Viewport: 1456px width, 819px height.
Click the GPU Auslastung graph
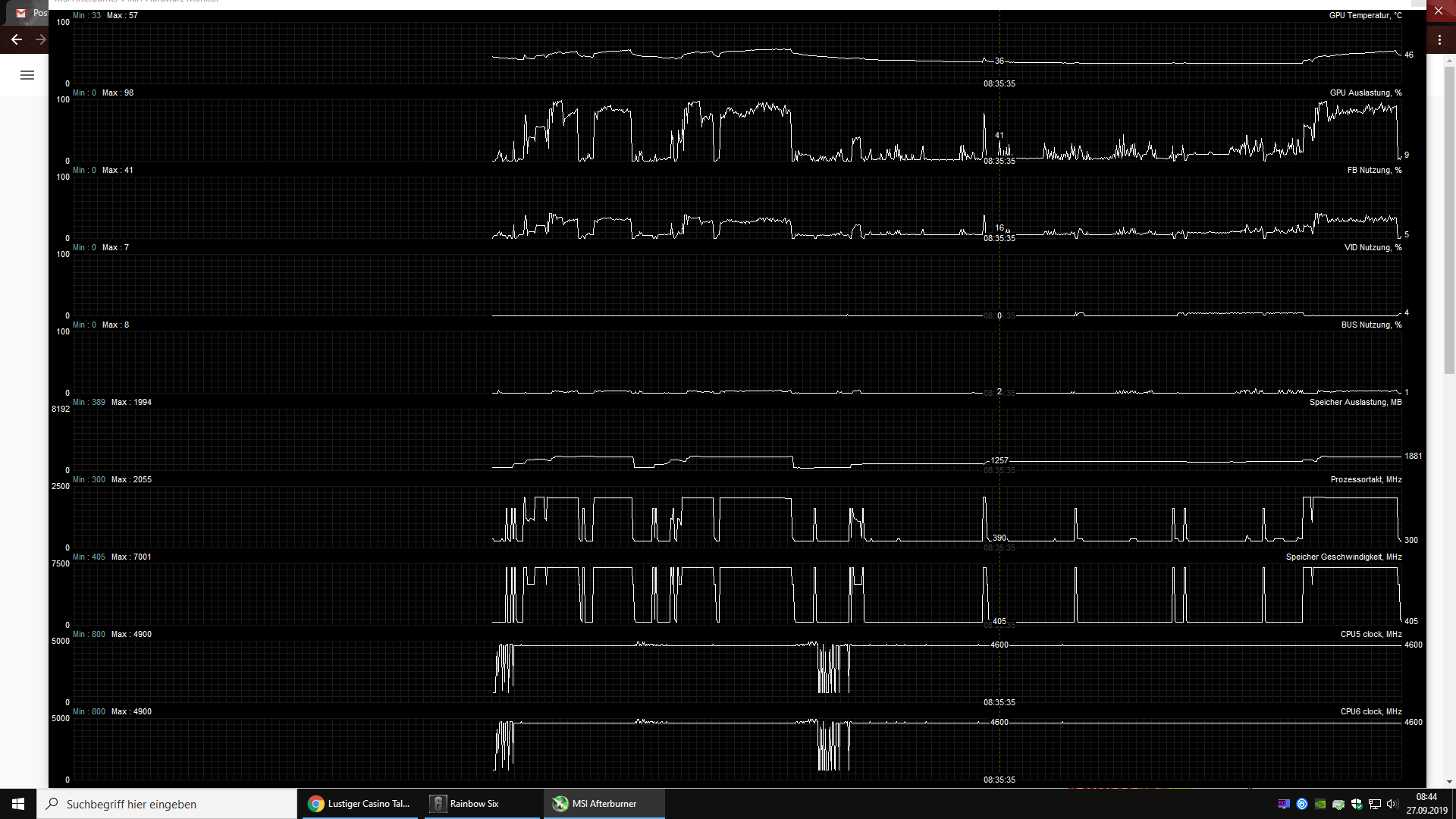pyautogui.click(x=737, y=130)
